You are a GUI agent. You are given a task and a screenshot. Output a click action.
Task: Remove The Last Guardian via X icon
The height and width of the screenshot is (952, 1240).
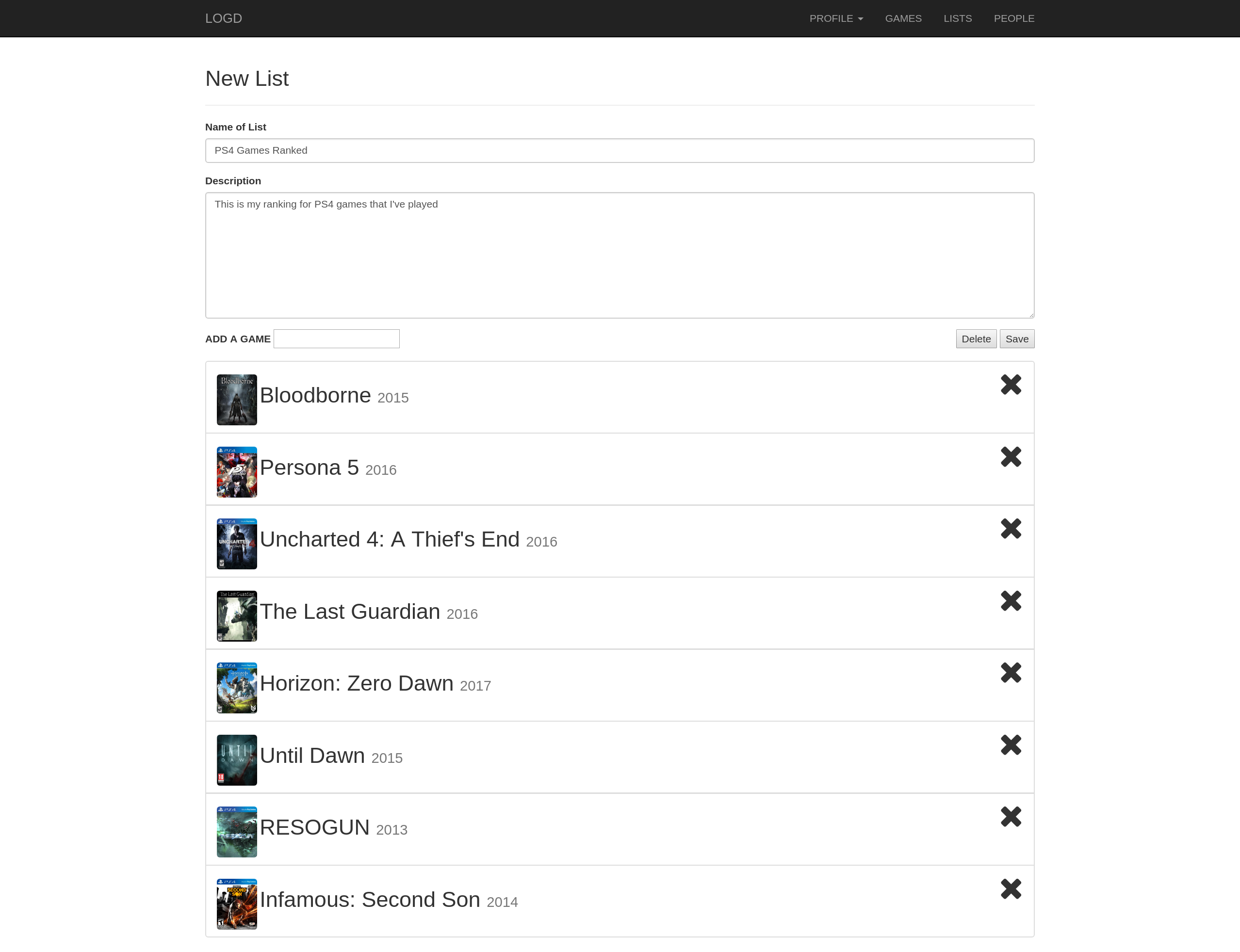click(1011, 601)
